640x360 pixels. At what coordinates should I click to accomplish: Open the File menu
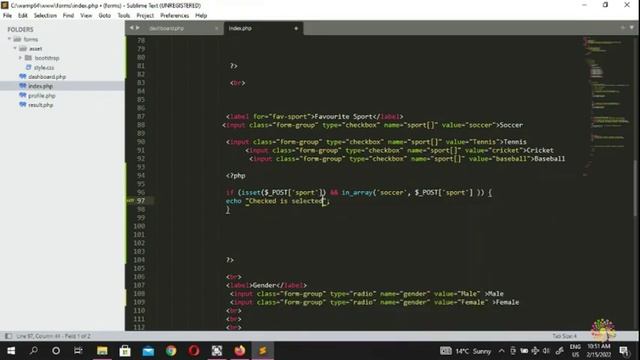point(7,16)
